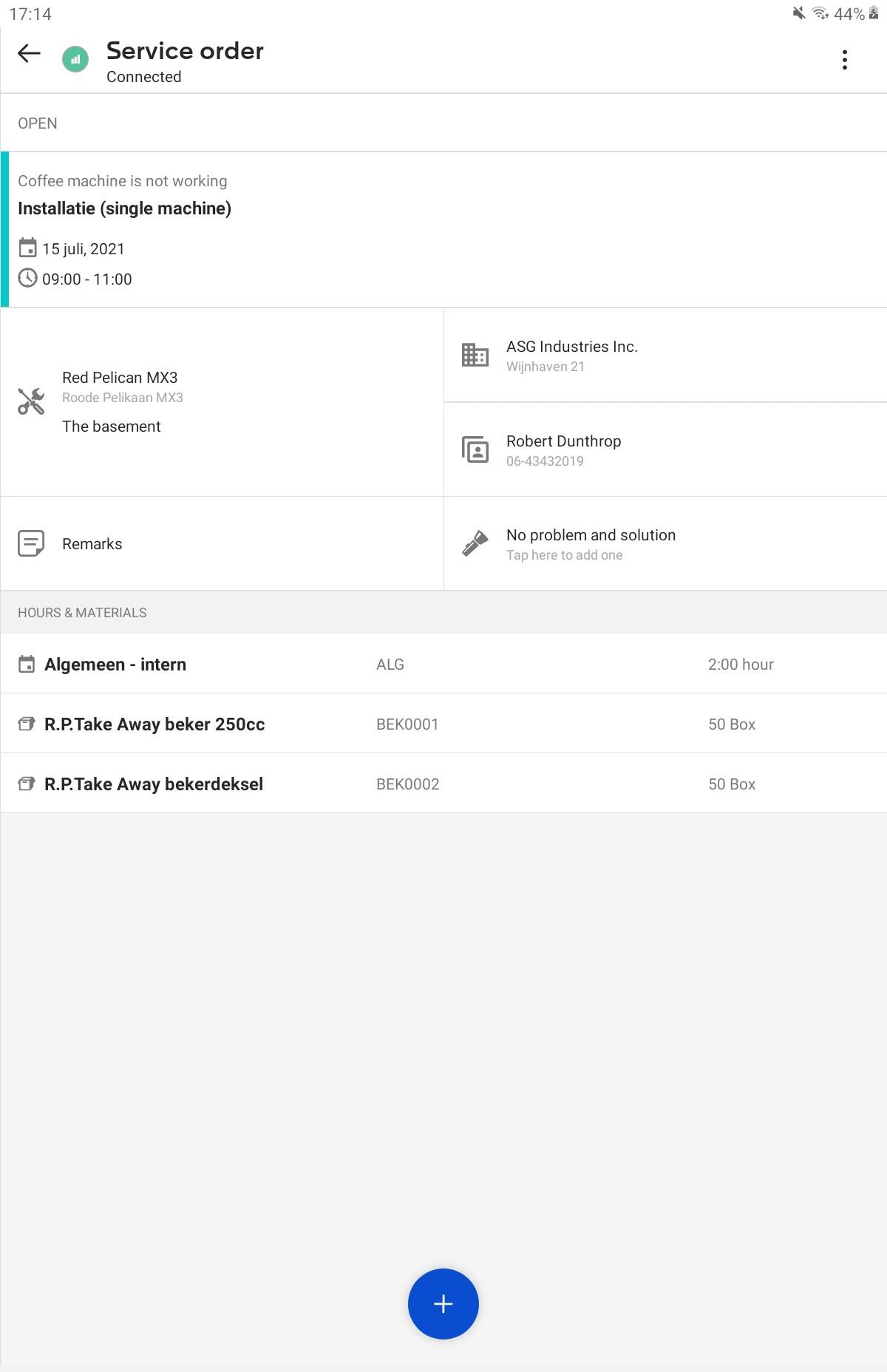Open Robert Dunthrop contact details
Viewport: 887px width, 1372px height.
tap(665, 449)
